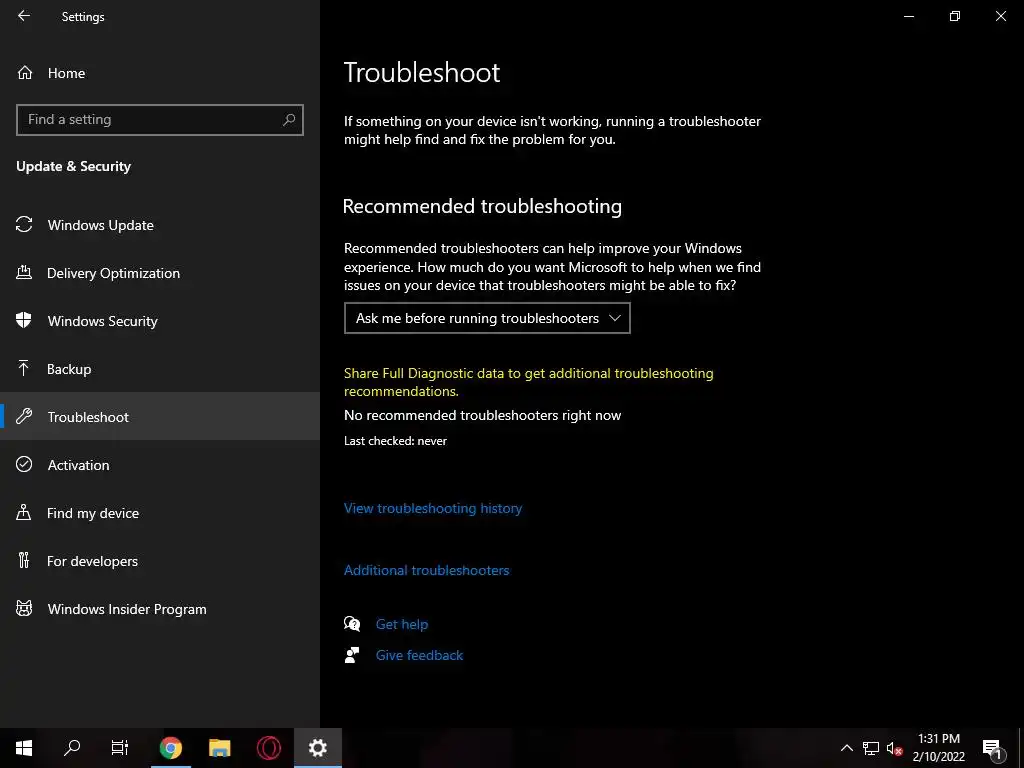
Task: Open Windows Insider Program settings
Action: coord(160,609)
